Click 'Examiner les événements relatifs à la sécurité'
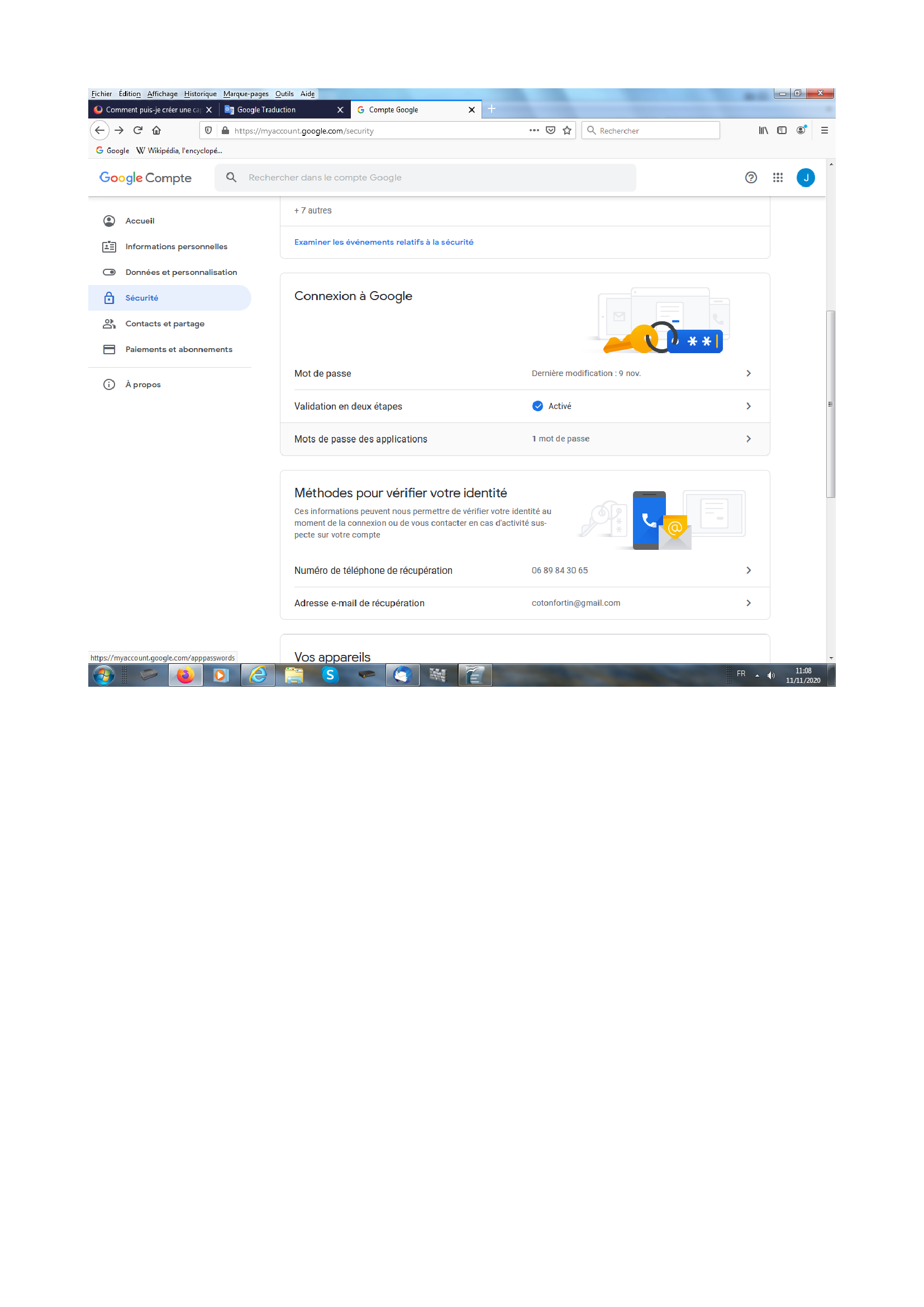924x1307 pixels. pos(383,243)
